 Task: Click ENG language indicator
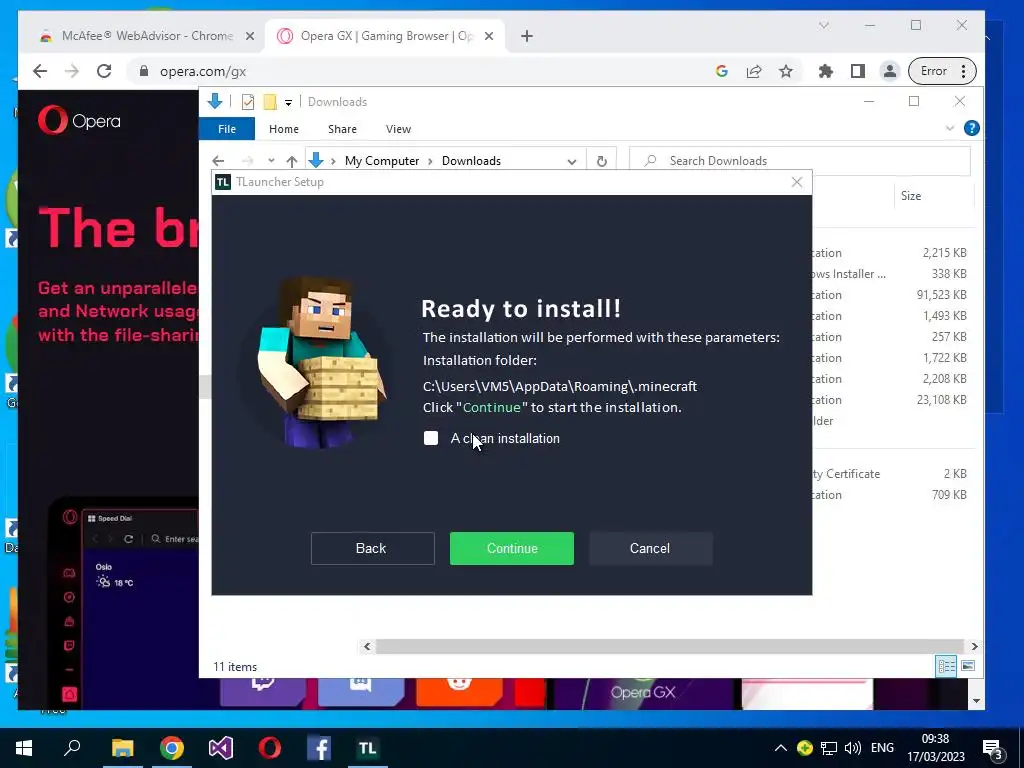(x=882, y=748)
